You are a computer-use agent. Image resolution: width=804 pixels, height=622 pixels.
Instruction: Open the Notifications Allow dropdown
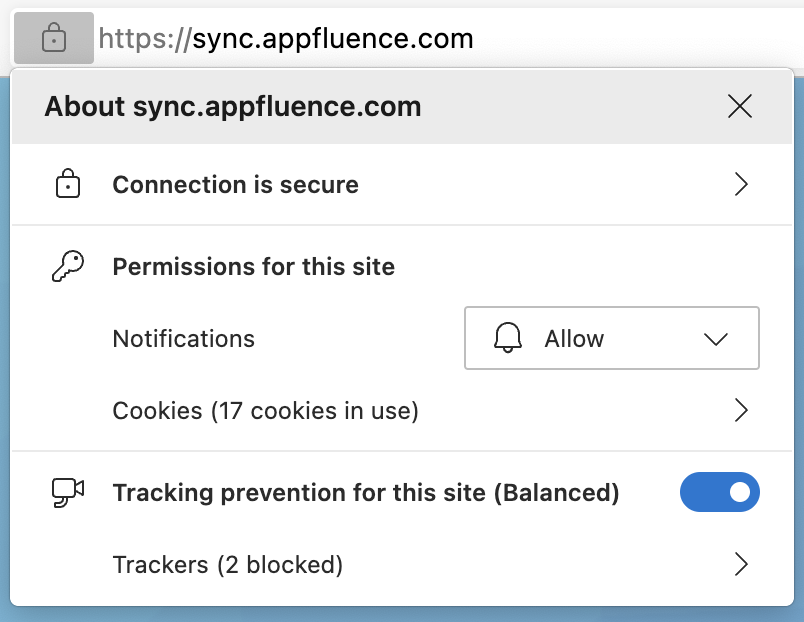click(x=611, y=339)
